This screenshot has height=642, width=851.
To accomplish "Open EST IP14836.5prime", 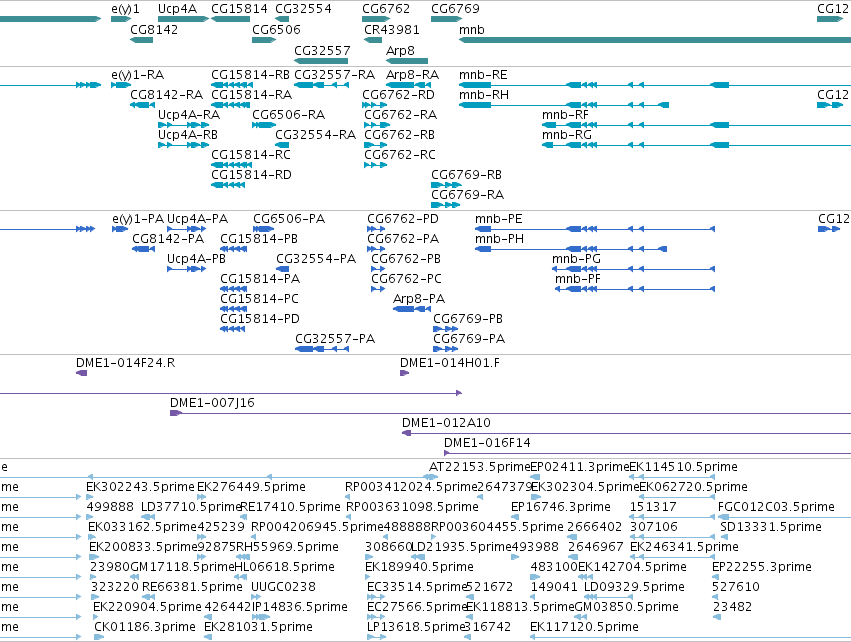I will (x=300, y=607).
